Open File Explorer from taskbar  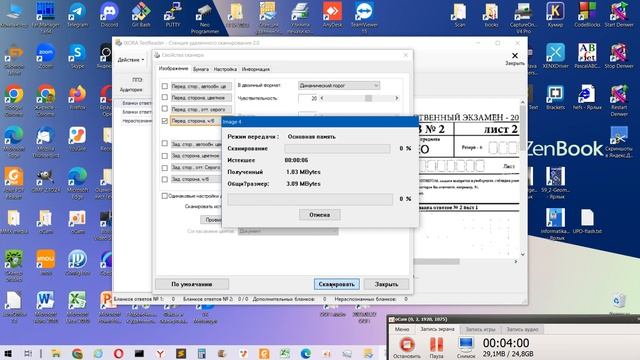pos(56,353)
